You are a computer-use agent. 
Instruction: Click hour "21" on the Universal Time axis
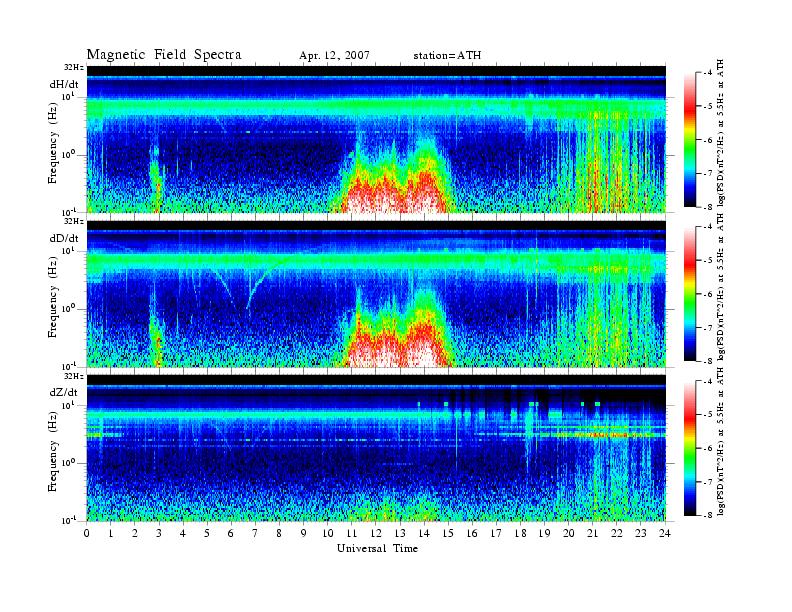(x=593, y=533)
